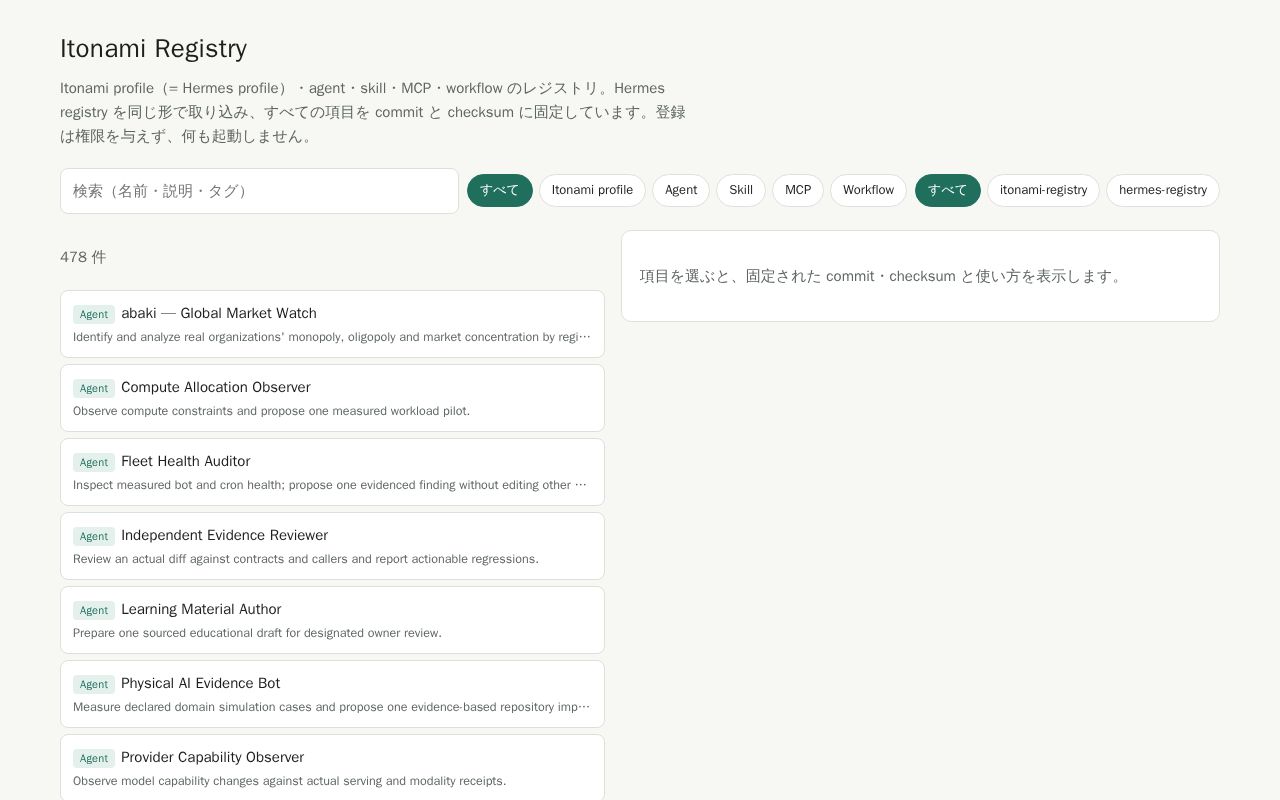Filter list by Agent type

point(681,190)
